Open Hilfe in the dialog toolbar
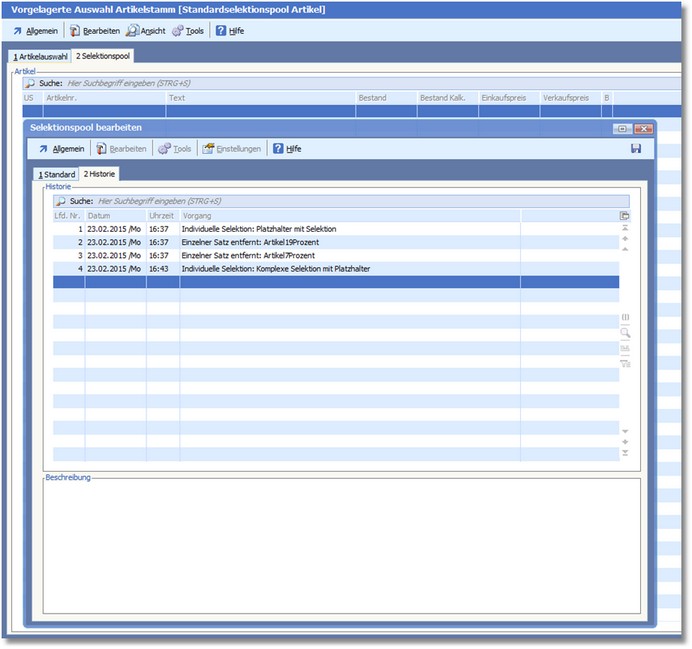The height and width of the screenshot is (649, 692). (287, 149)
